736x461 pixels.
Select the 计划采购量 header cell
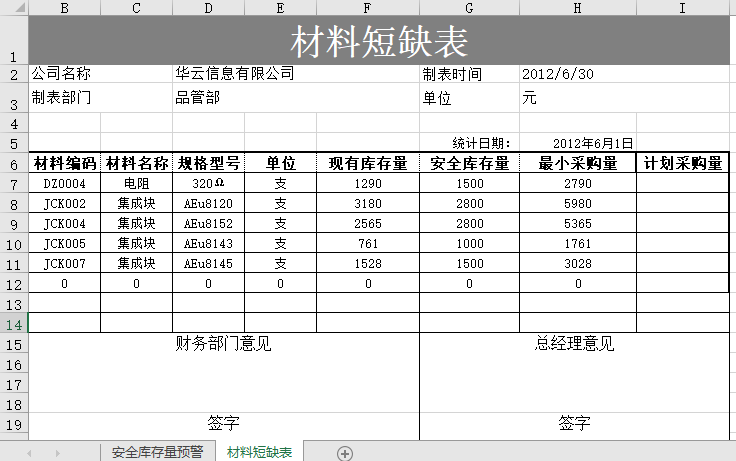683,164
